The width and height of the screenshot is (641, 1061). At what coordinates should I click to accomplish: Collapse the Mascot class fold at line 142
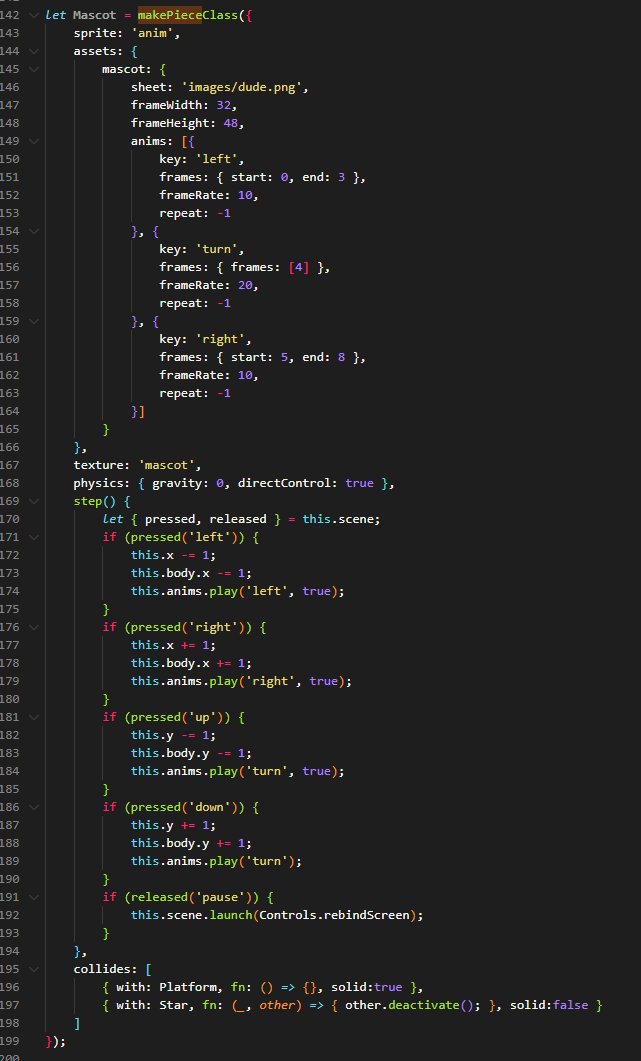point(35,18)
